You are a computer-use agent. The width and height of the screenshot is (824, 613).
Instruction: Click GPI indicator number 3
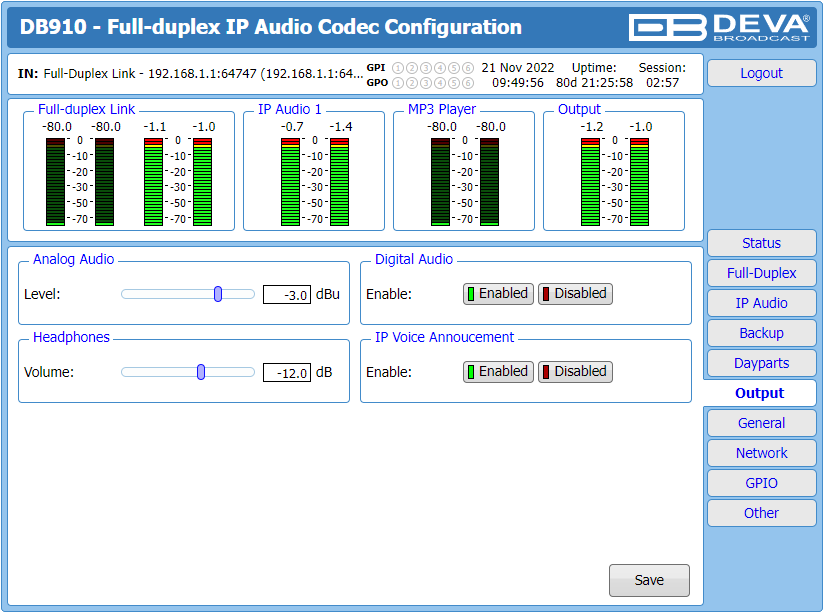click(x=426, y=68)
